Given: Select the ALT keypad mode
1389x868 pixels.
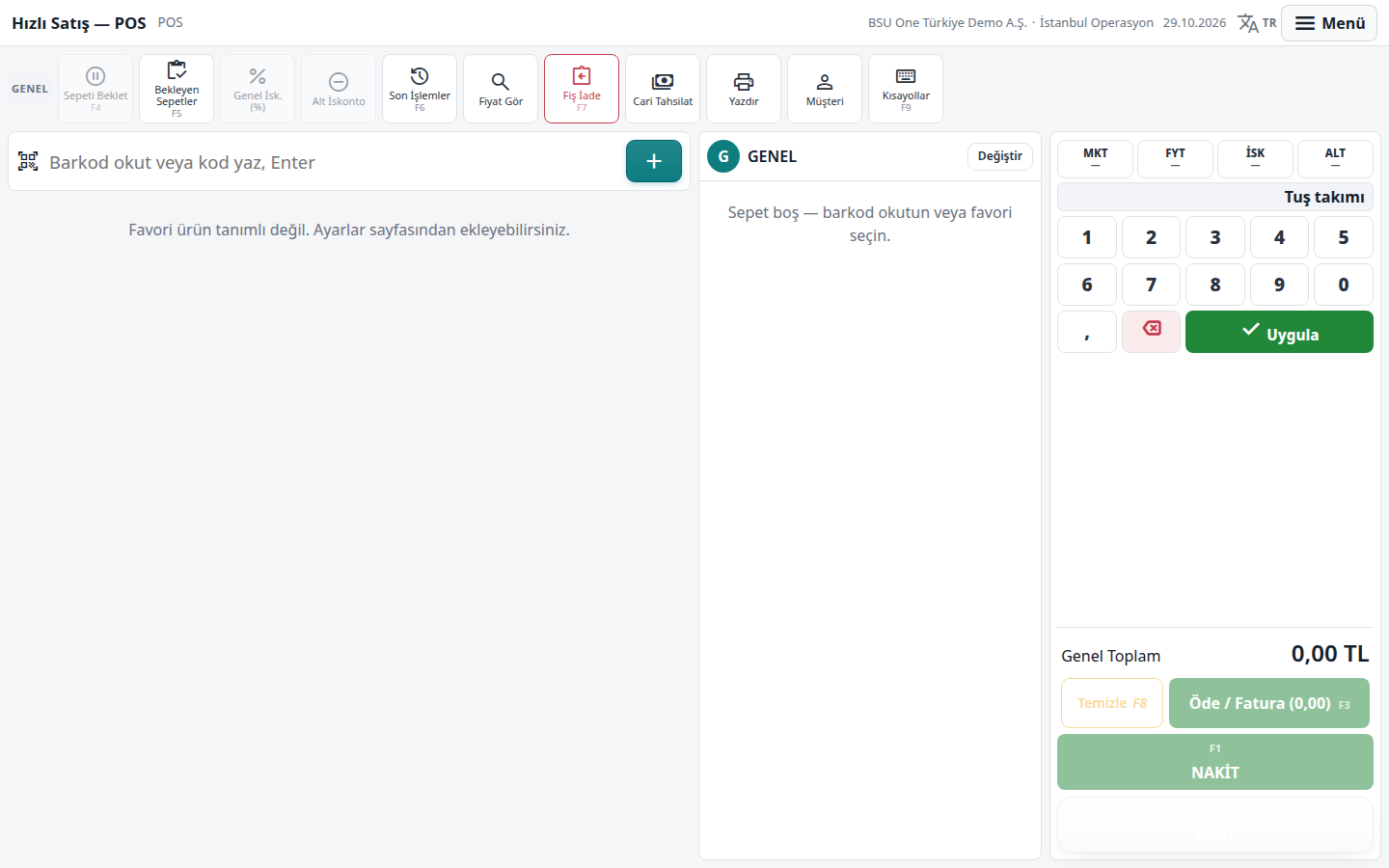Looking at the screenshot, I should tap(1335, 159).
